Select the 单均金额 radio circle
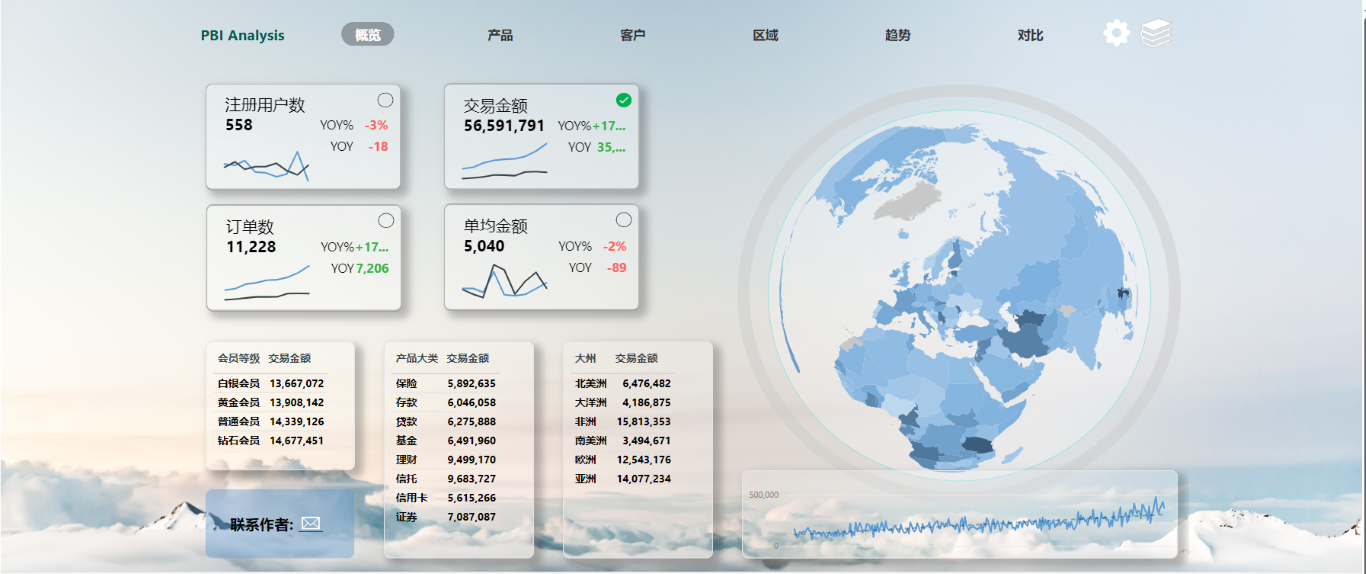Image resolution: width=1366 pixels, height=574 pixels. click(624, 220)
